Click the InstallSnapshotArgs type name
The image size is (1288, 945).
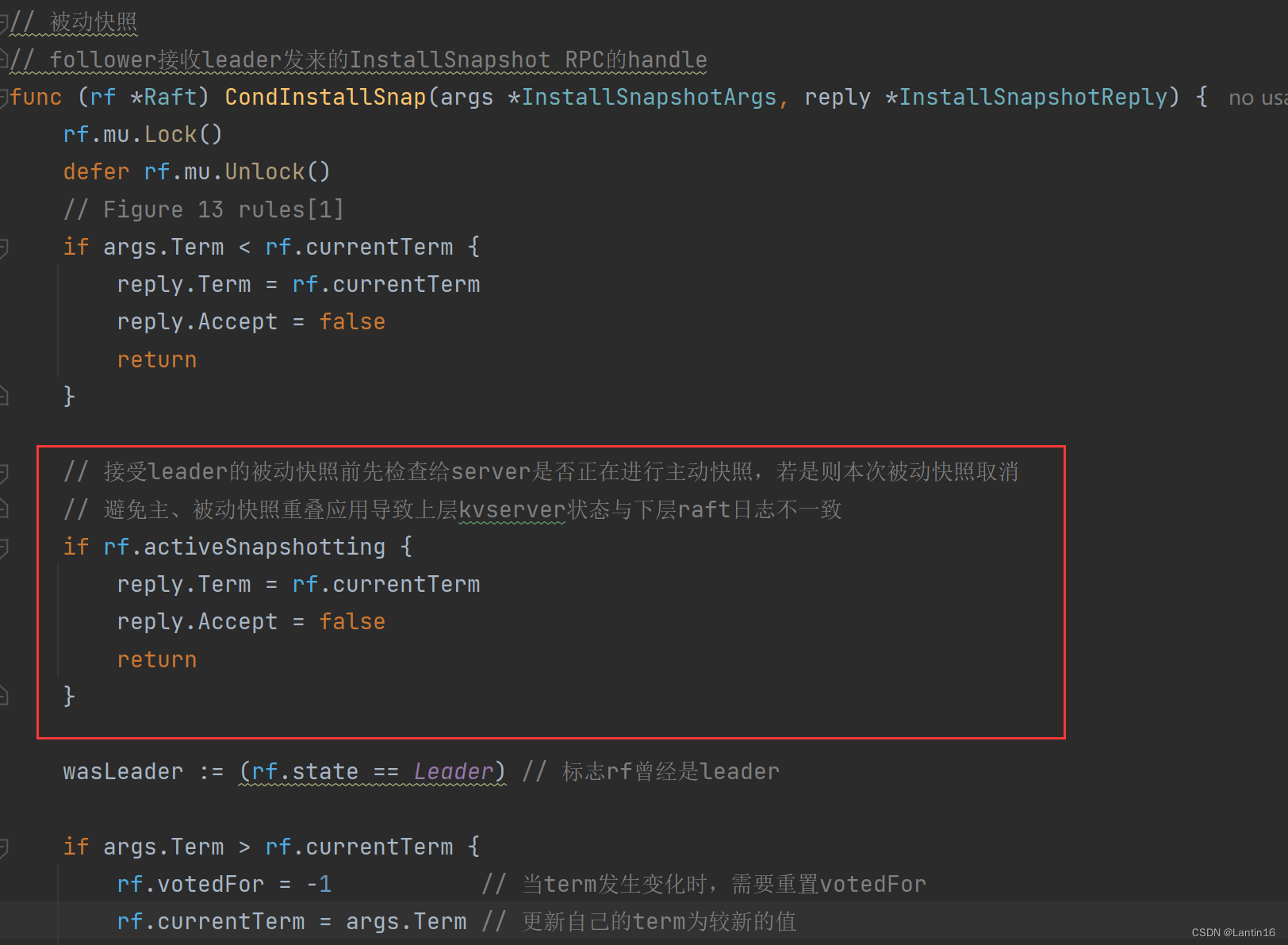[x=649, y=97]
